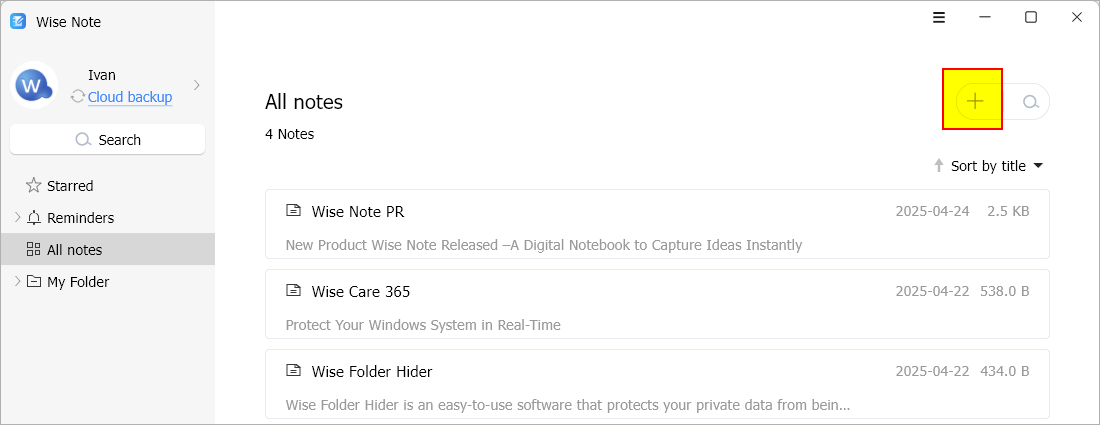Click the plus icon to add note
Image resolution: width=1100 pixels, height=425 pixels.
(x=974, y=101)
